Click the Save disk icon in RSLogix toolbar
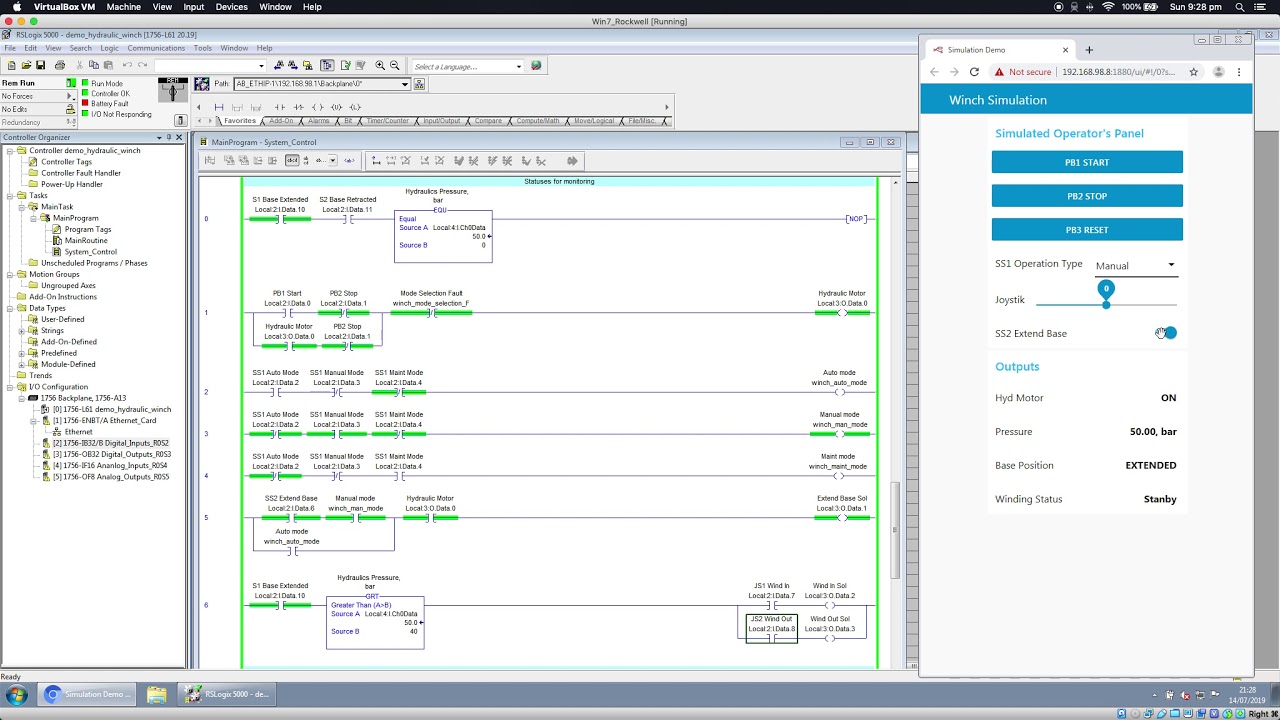 [40, 65]
